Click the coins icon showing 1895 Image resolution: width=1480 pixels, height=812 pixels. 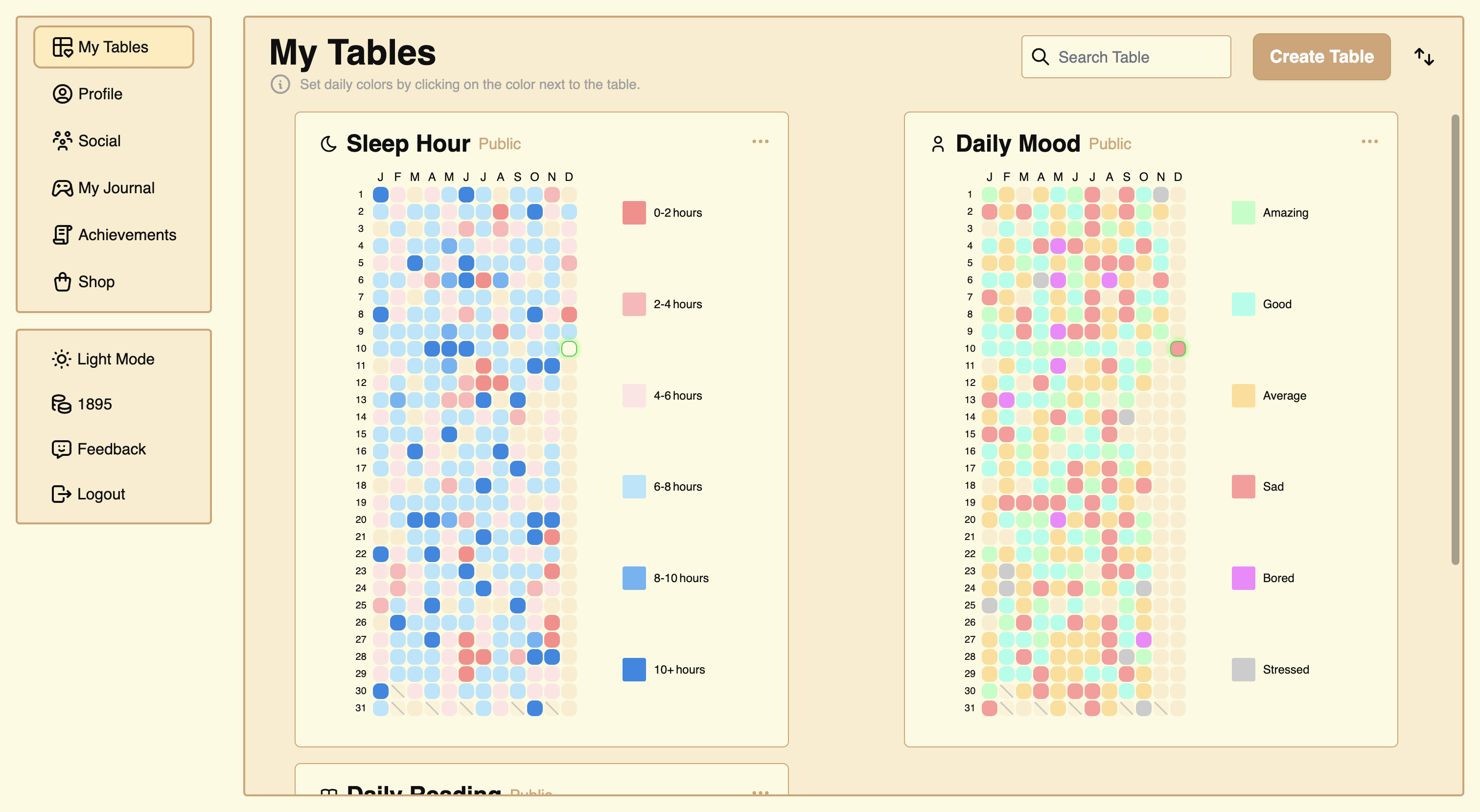(x=62, y=404)
